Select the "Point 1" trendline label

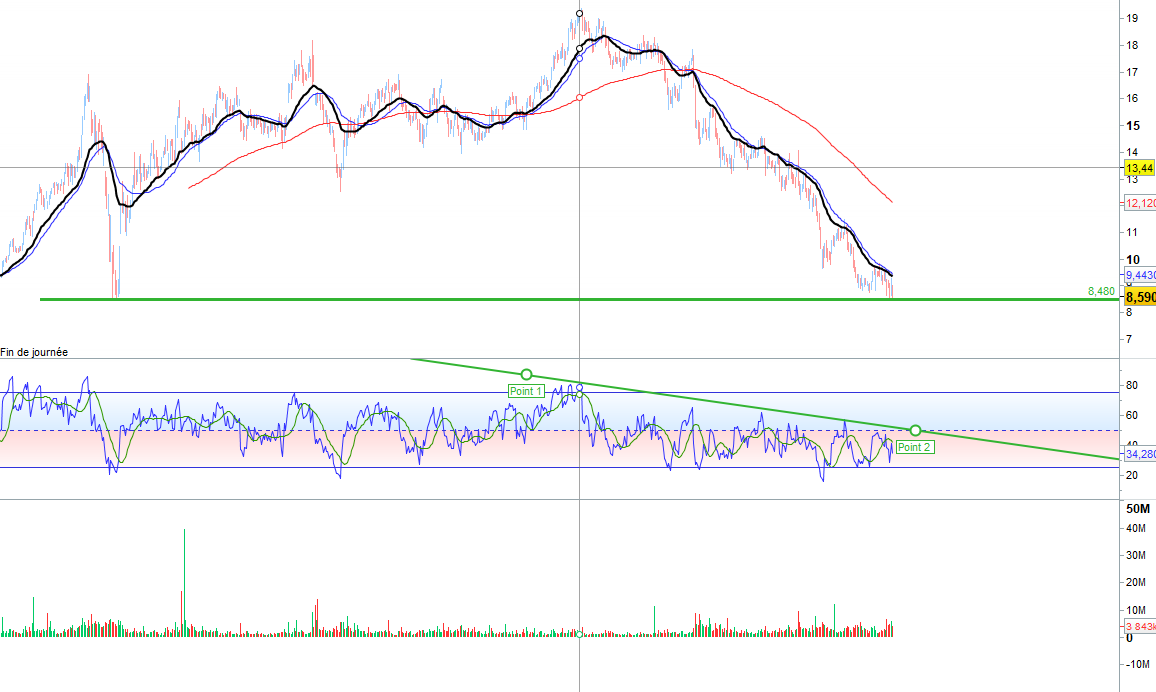point(526,391)
